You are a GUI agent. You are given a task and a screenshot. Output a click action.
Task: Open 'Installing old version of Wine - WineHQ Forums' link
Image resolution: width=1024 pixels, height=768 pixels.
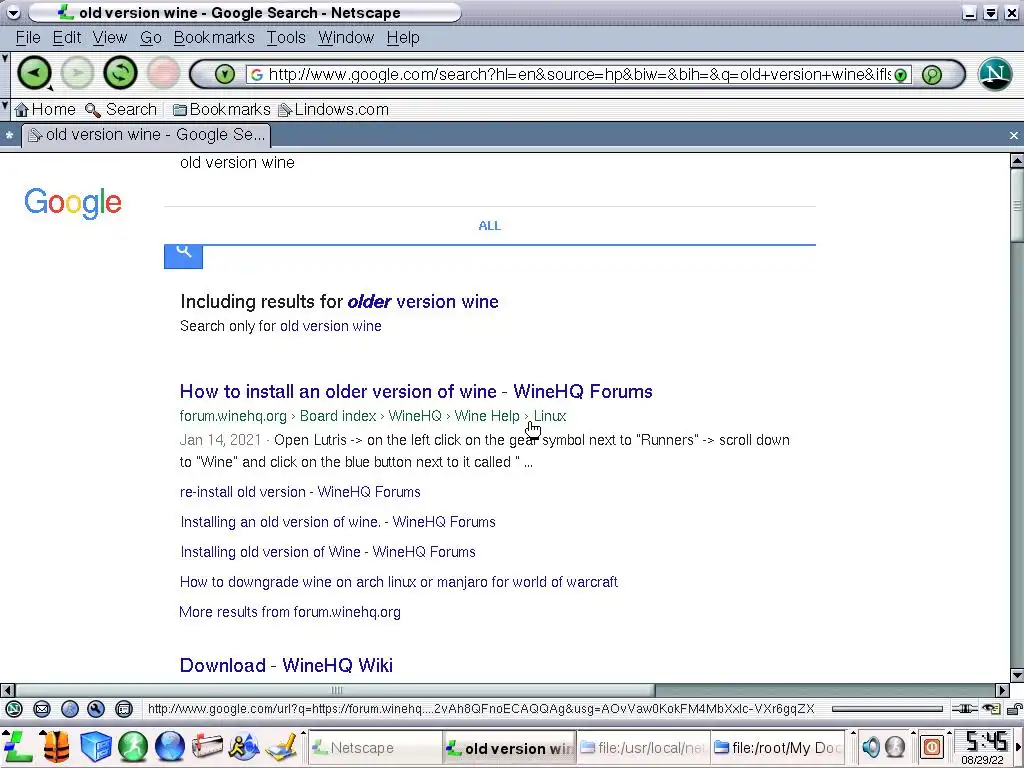[328, 552]
